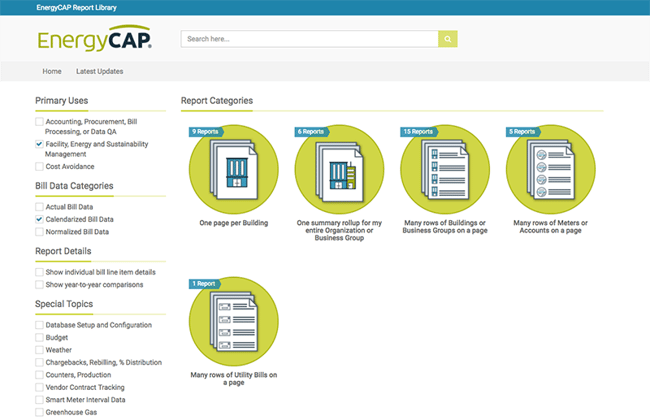
Task: Click into the Search here field
Action: (309, 39)
